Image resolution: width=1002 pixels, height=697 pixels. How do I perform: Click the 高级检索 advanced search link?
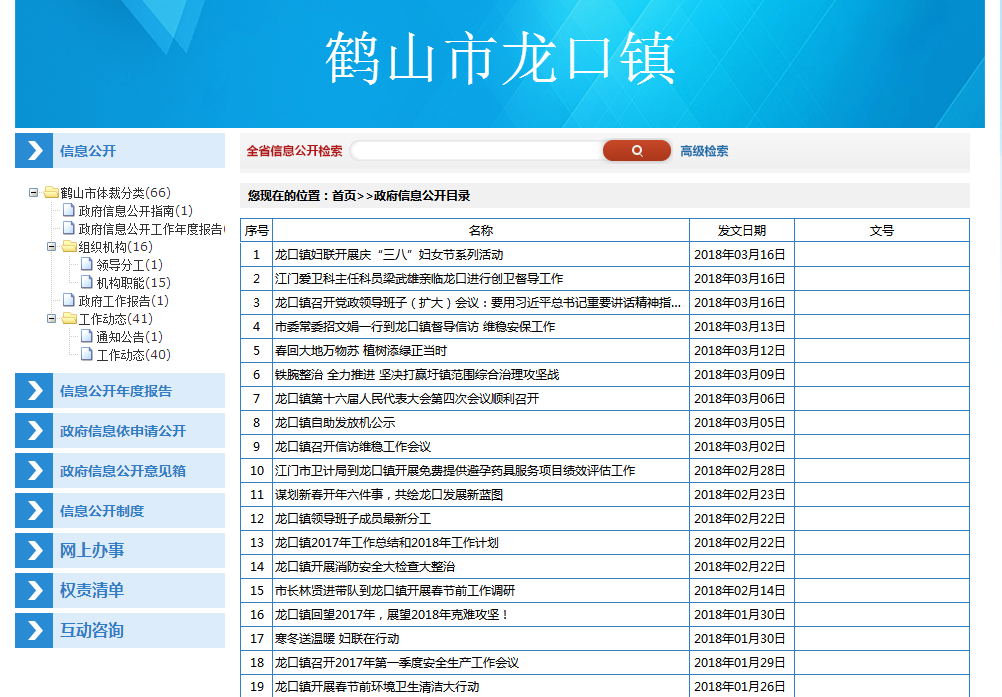pos(704,151)
